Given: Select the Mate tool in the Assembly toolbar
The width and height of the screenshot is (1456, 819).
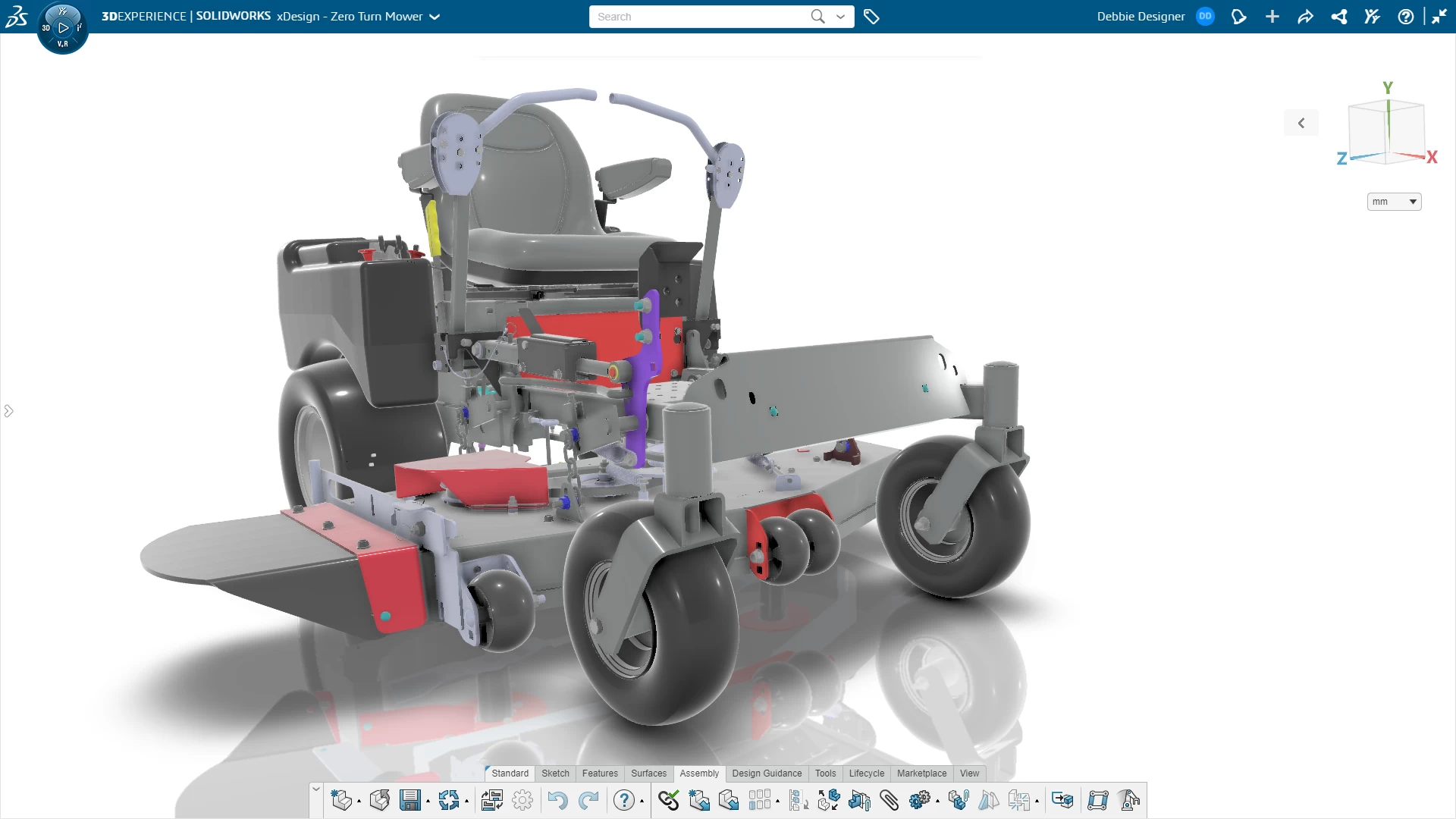Looking at the screenshot, I should (x=668, y=800).
